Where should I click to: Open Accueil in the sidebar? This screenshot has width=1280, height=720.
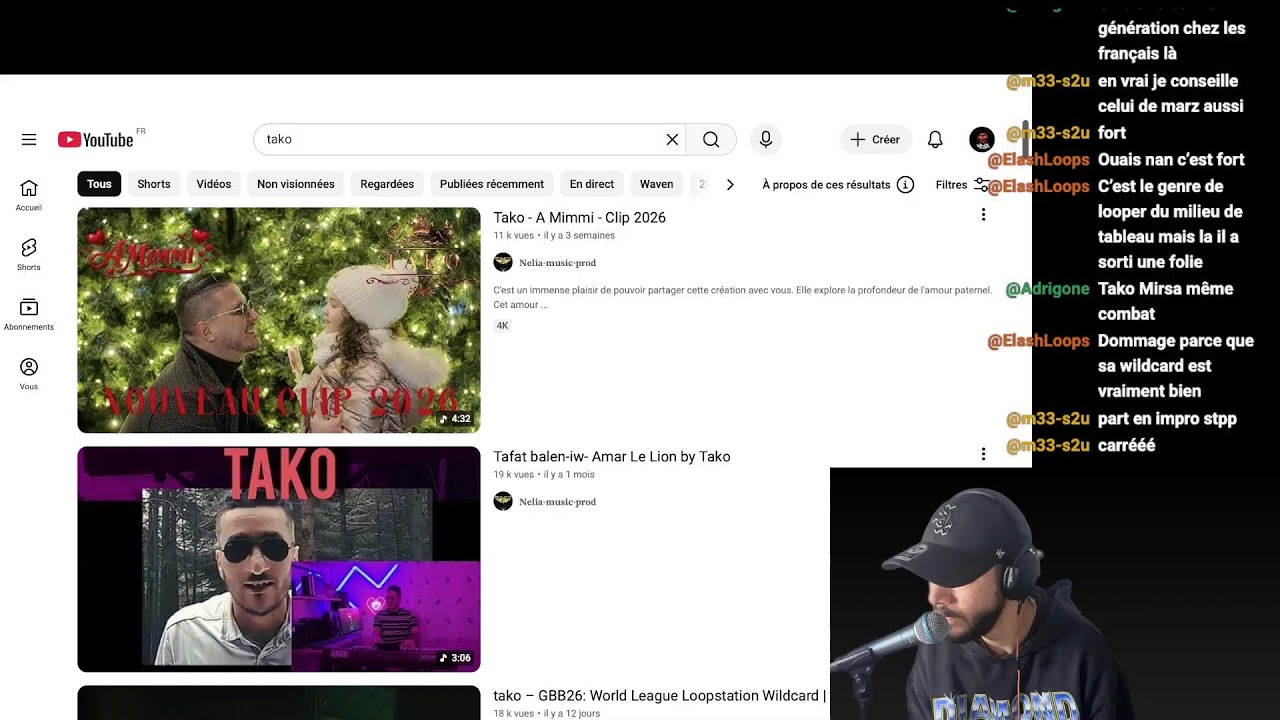pos(29,195)
